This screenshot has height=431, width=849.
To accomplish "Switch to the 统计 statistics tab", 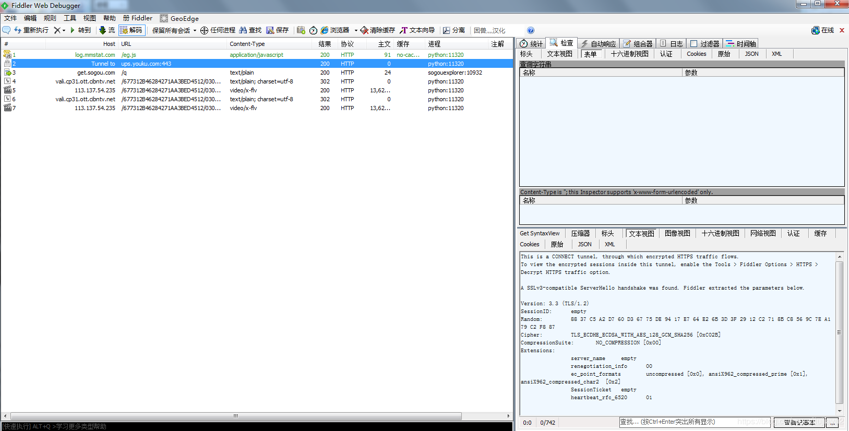I will pyautogui.click(x=531, y=43).
